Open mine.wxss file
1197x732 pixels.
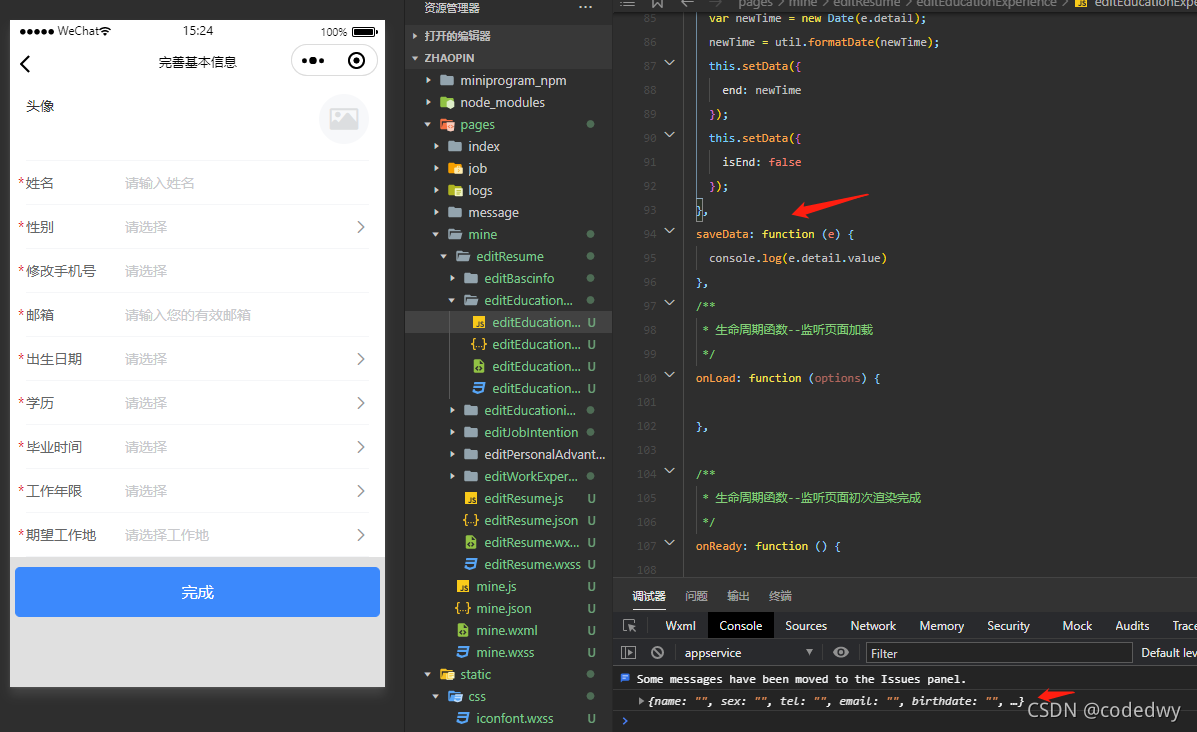(508, 653)
